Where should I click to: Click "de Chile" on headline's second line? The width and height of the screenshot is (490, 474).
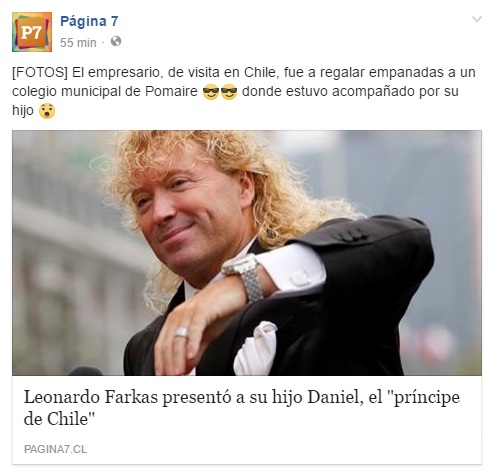pos(59,419)
